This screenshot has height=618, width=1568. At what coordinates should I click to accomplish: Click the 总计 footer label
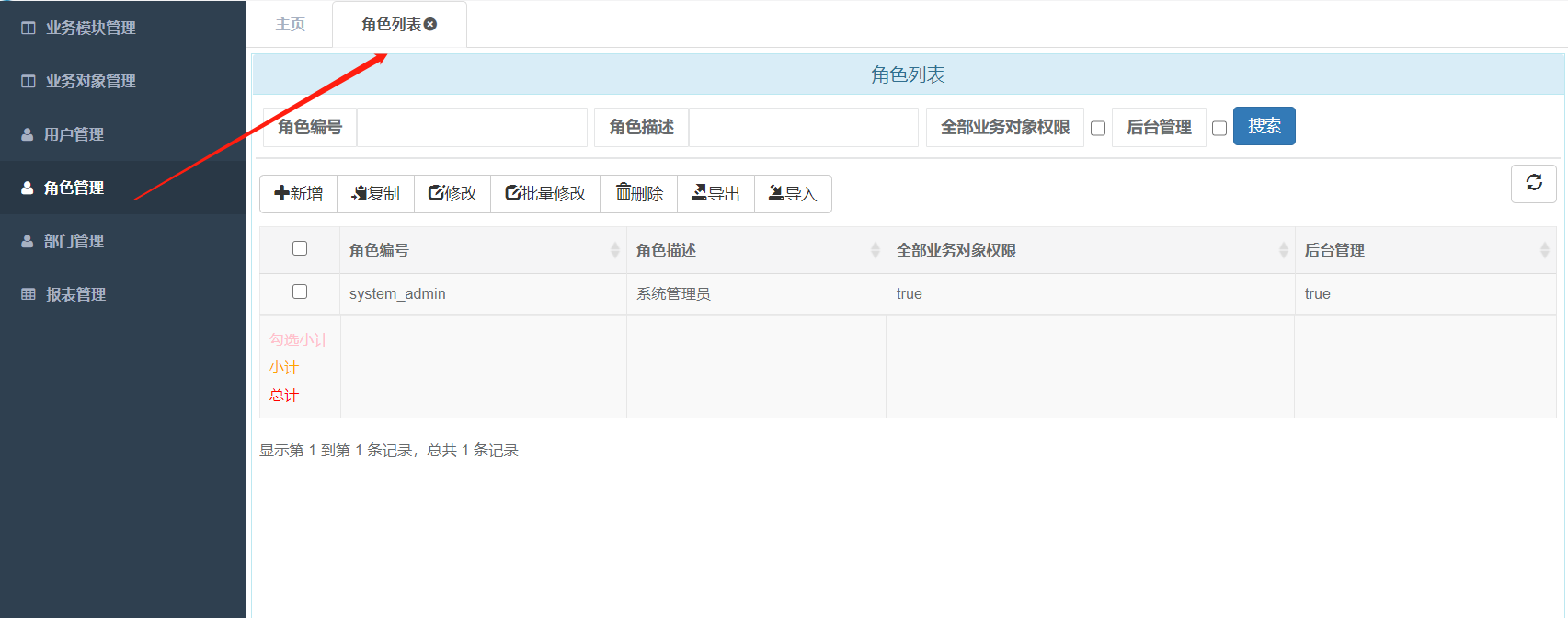[284, 395]
